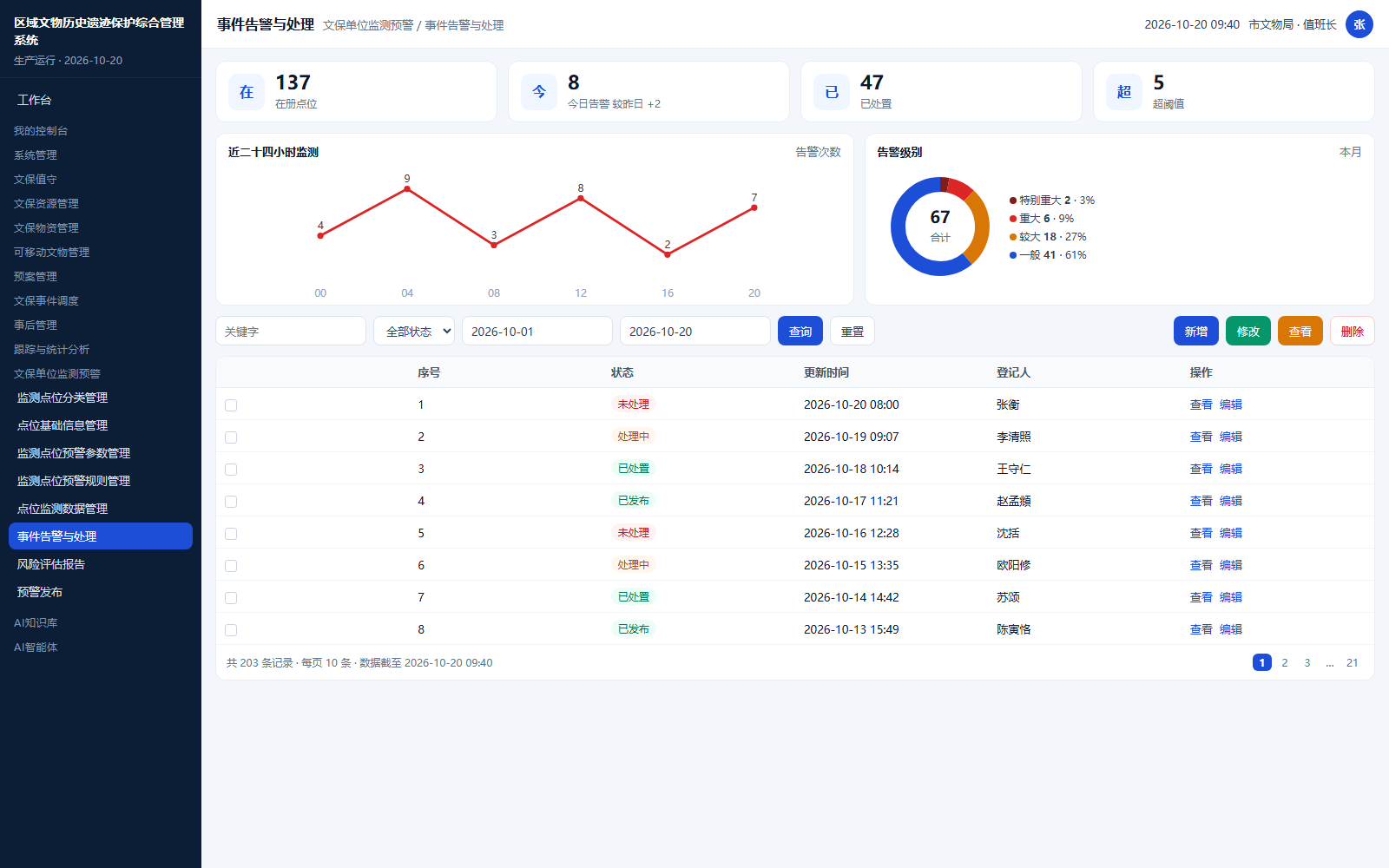1389x868 pixels.
Task: Expand the 预案管理 section
Action: click(36, 276)
